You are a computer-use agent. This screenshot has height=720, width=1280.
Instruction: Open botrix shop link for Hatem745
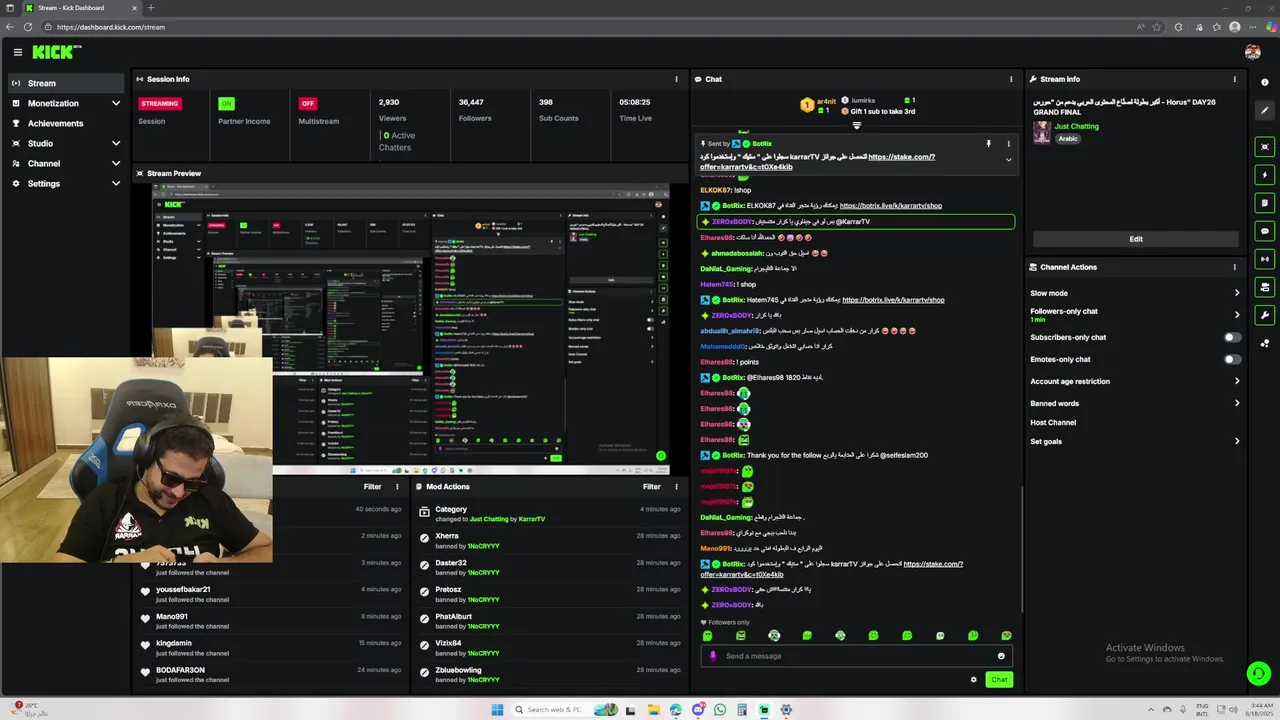[x=893, y=300]
